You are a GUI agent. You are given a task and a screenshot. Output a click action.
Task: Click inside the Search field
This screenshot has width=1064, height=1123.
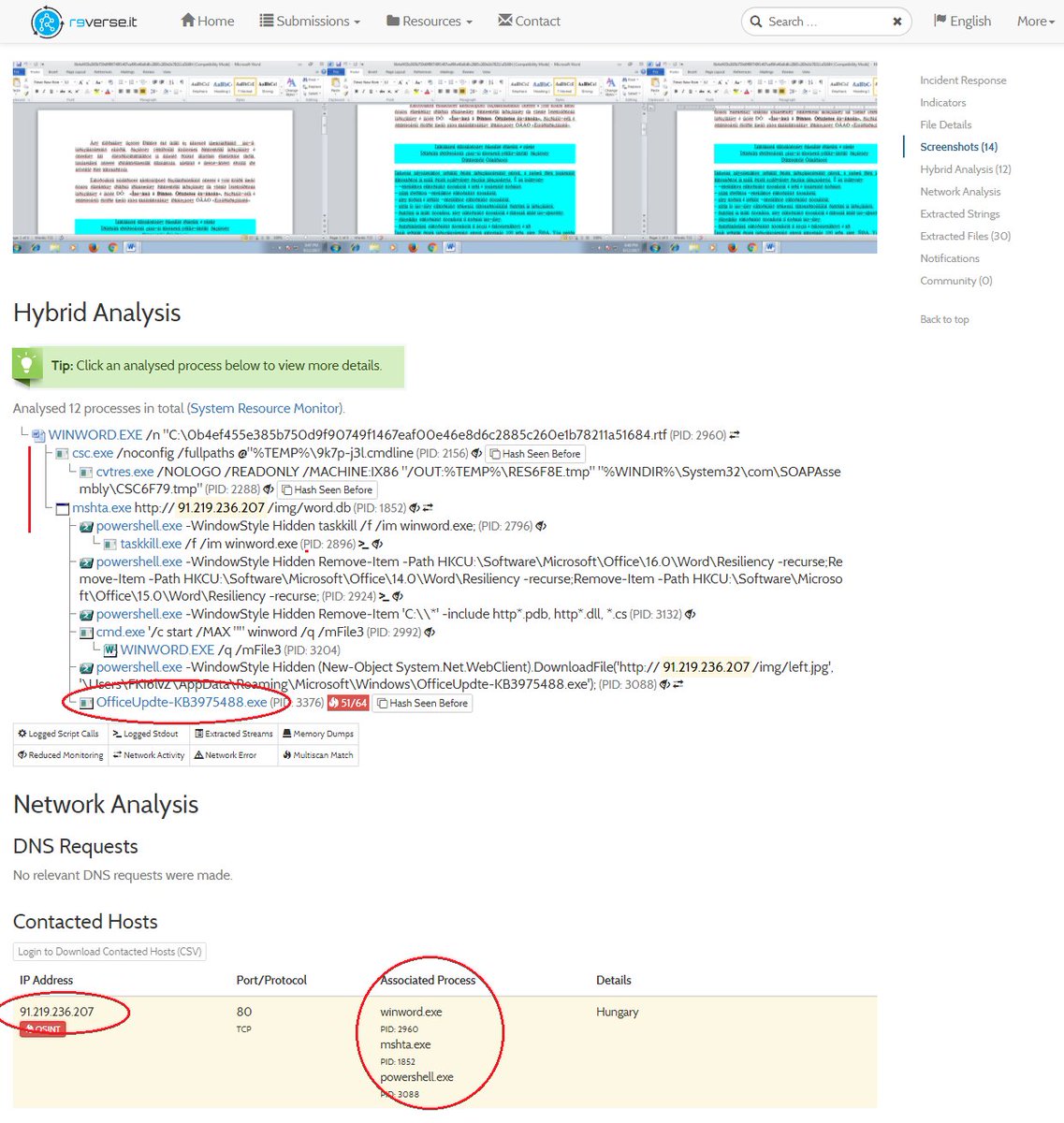(x=827, y=22)
